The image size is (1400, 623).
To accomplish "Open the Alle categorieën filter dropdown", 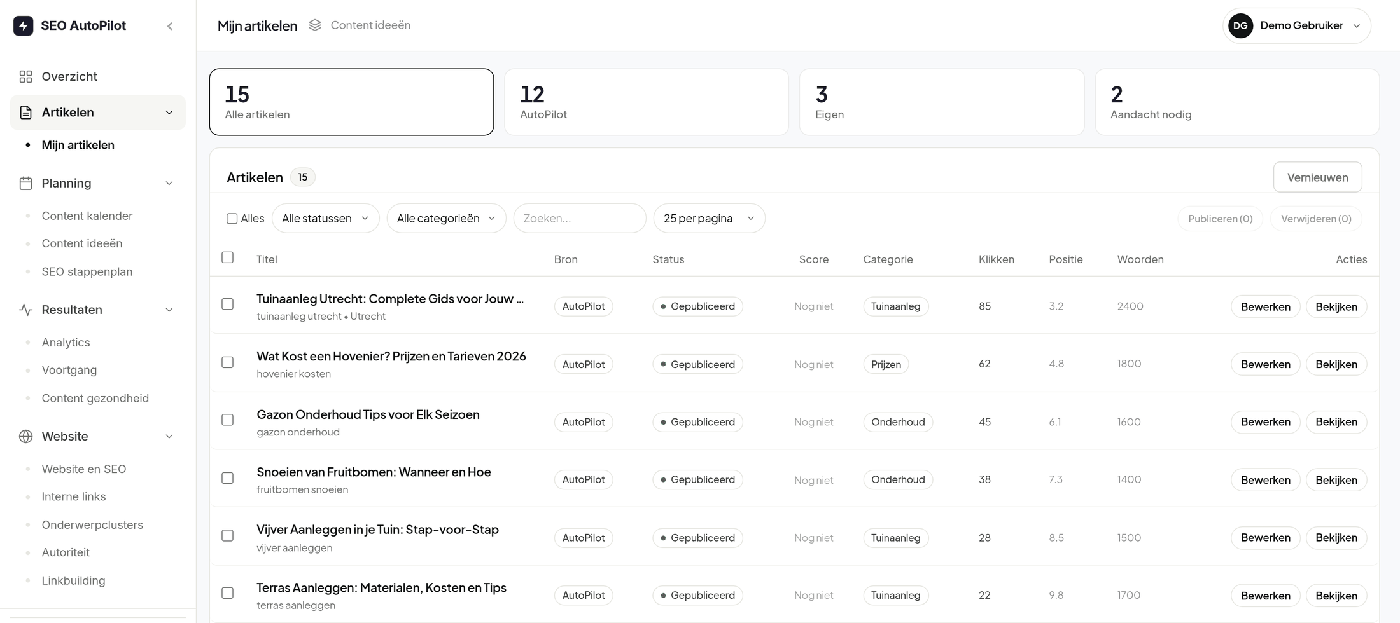I will 446,218.
